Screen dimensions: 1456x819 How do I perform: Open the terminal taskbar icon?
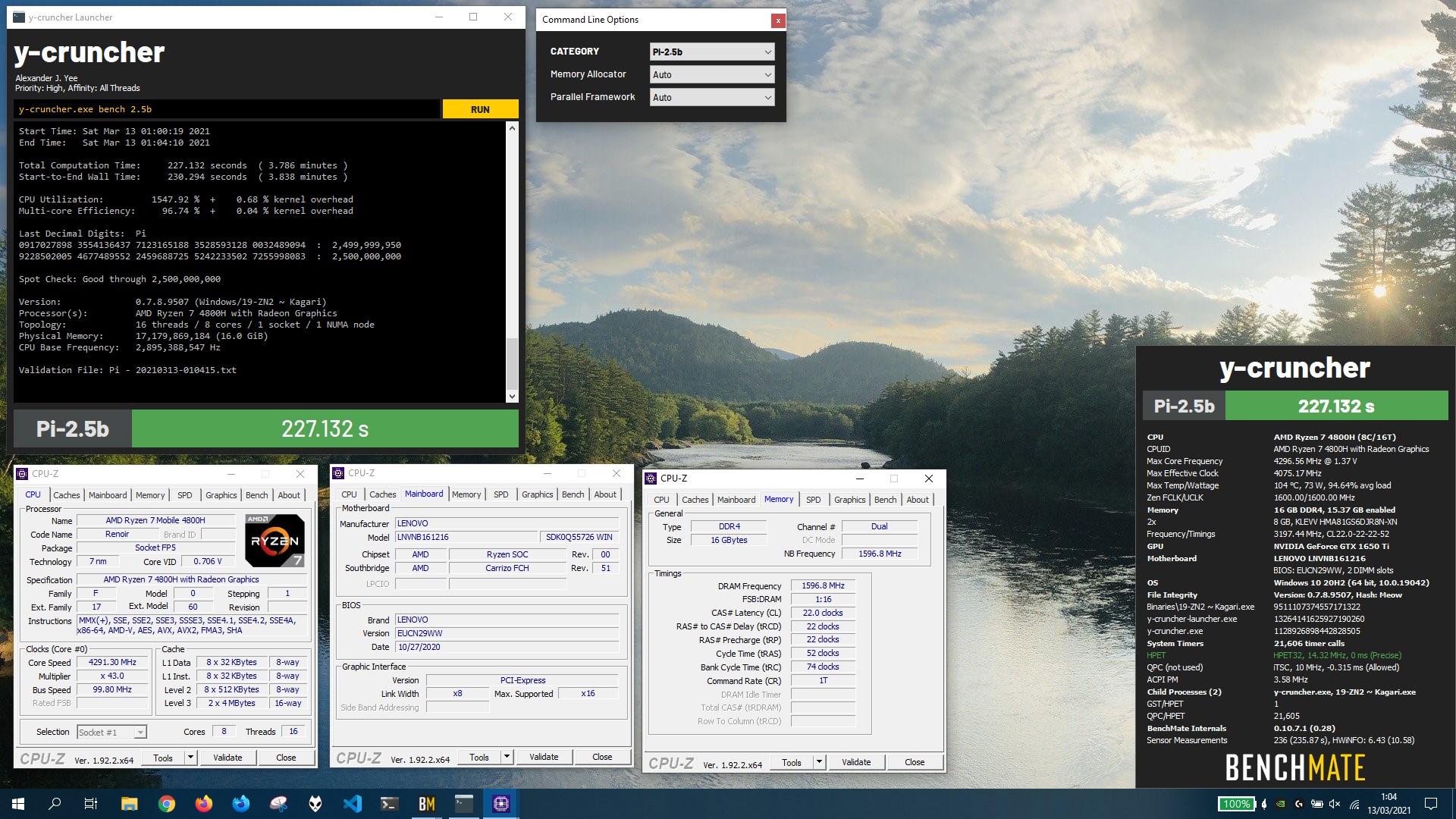390,804
